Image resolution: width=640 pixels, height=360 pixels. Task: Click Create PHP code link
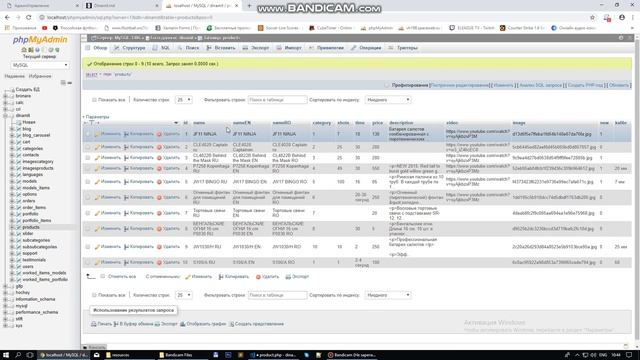[x=585, y=85]
